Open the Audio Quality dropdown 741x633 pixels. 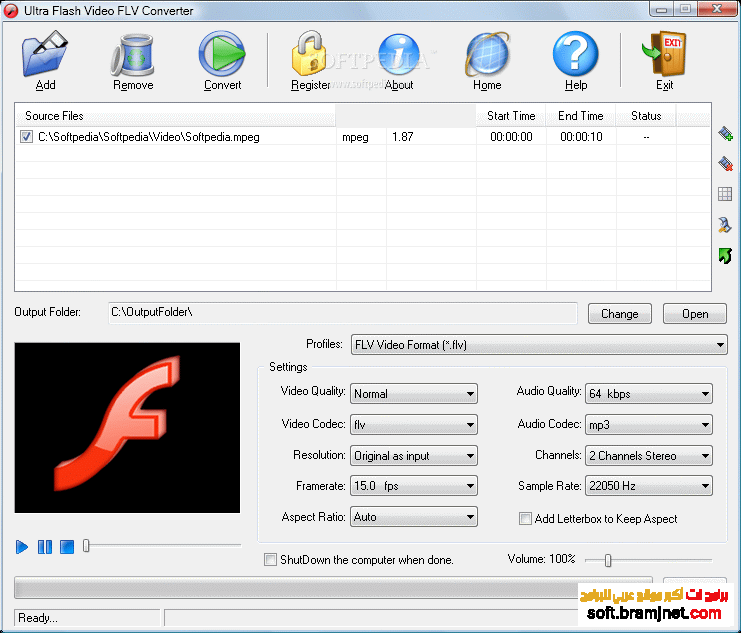[x=649, y=393]
